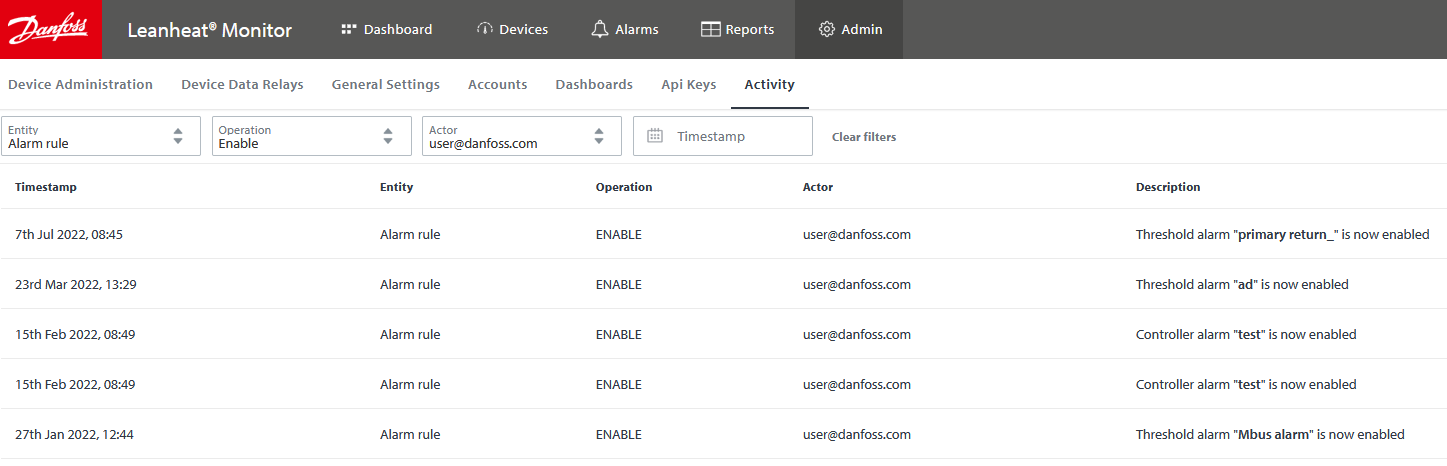Viewport: 1447px width, 466px height.
Task: Switch to the Accounts tab
Action: click(x=497, y=84)
